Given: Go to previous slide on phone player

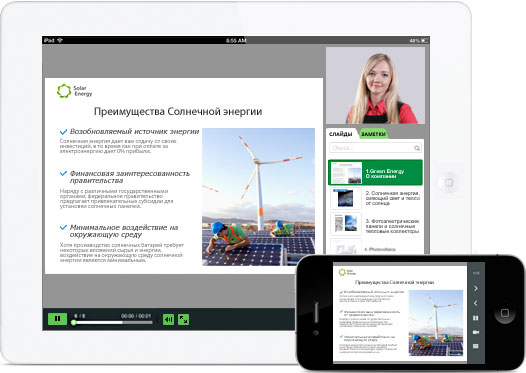Looking at the screenshot, I should point(476,303).
